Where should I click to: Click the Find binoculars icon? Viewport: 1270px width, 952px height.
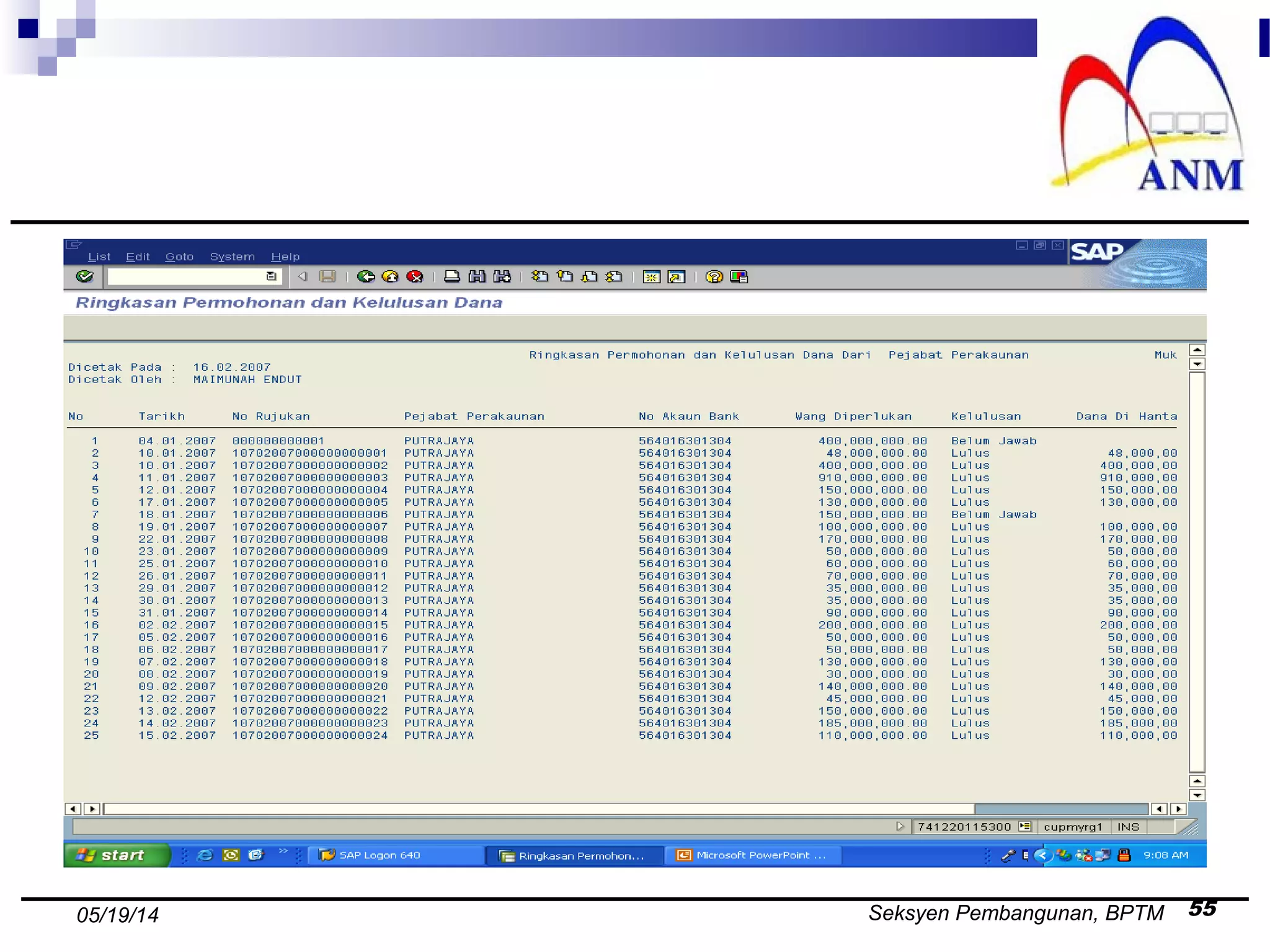click(477, 276)
